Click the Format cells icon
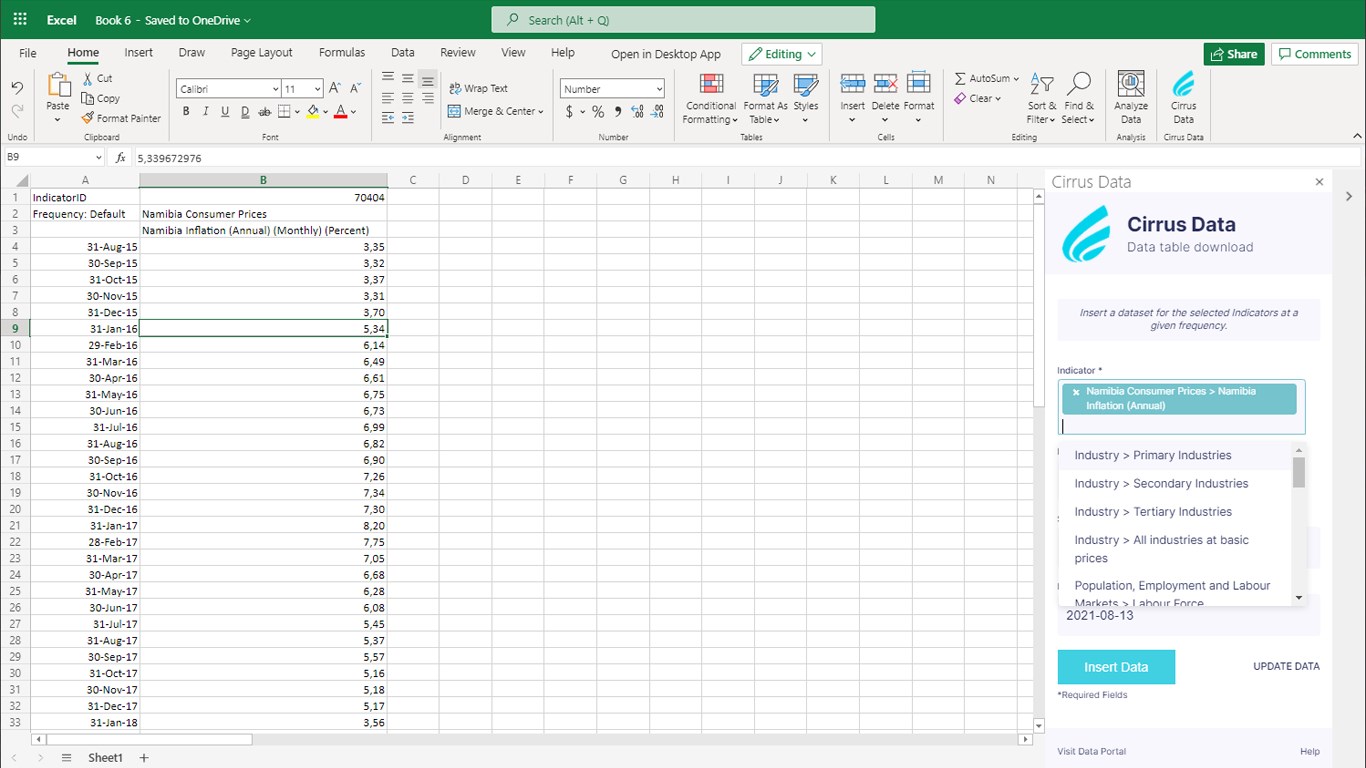Image resolution: width=1366 pixels, height=768 pixels. coord(919,83)
